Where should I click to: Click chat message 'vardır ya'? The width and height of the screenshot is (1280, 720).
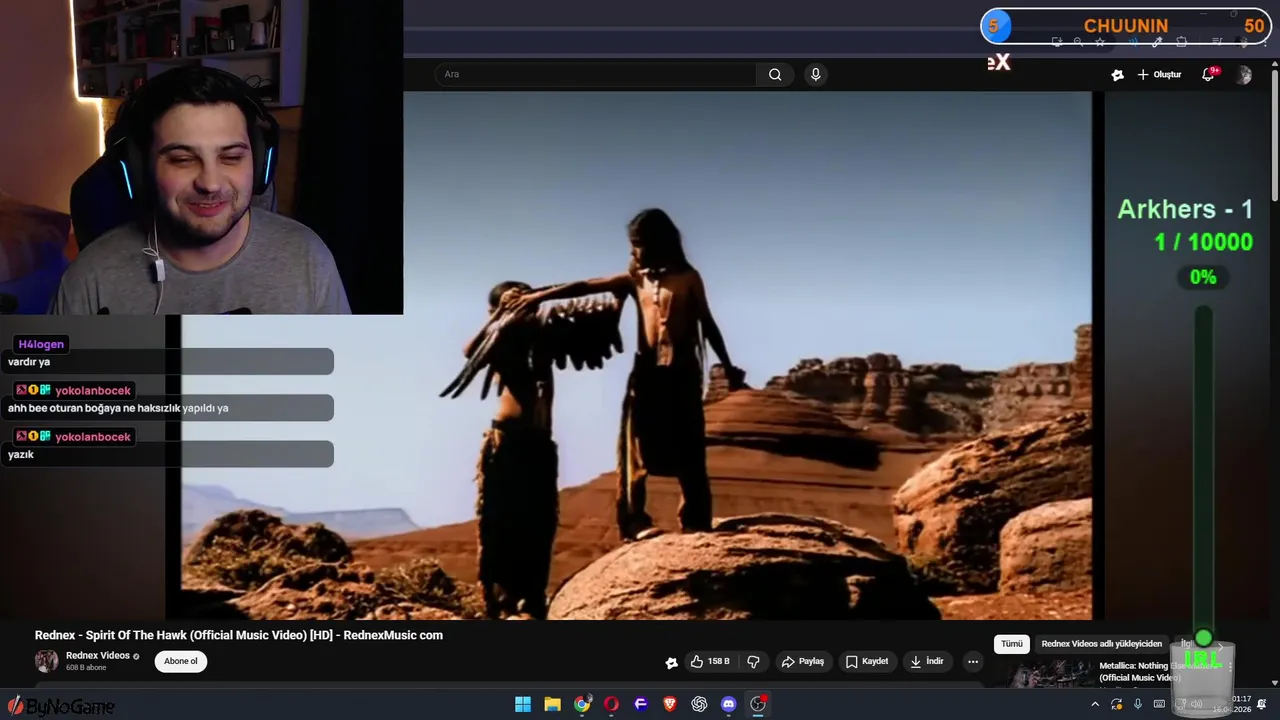pyautogui.click(x=29, y=362)
